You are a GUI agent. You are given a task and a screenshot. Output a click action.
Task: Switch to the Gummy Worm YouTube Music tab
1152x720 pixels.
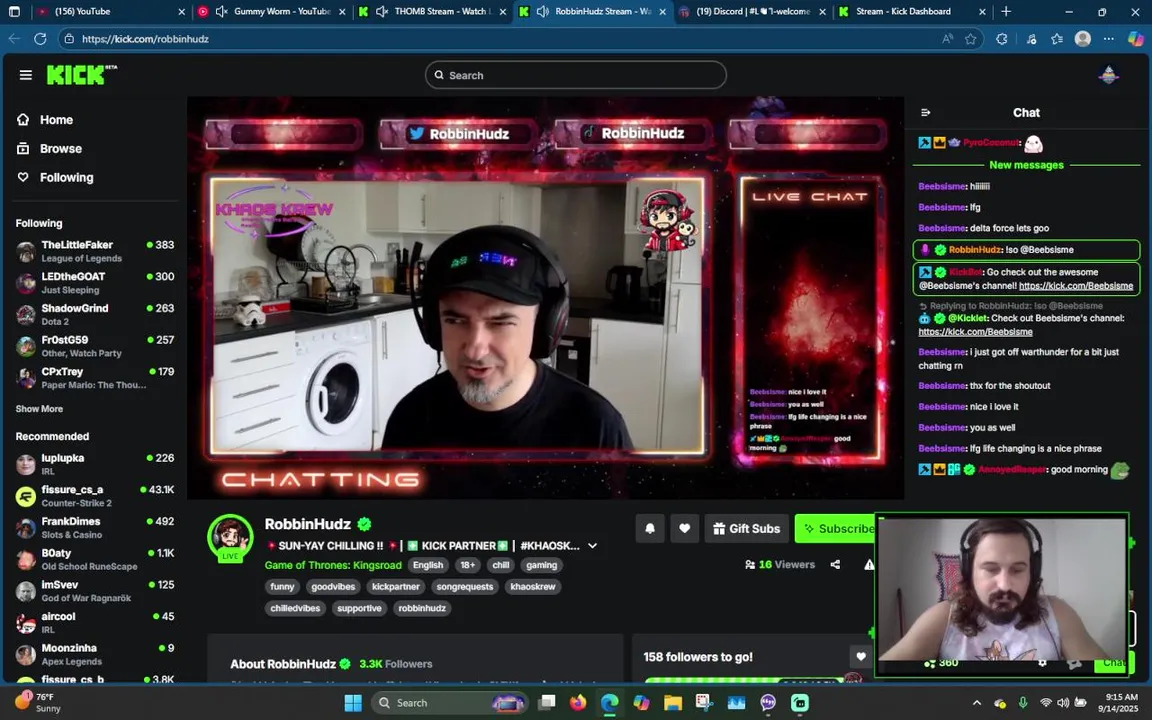pyautogui.click(x=271, y=12)
